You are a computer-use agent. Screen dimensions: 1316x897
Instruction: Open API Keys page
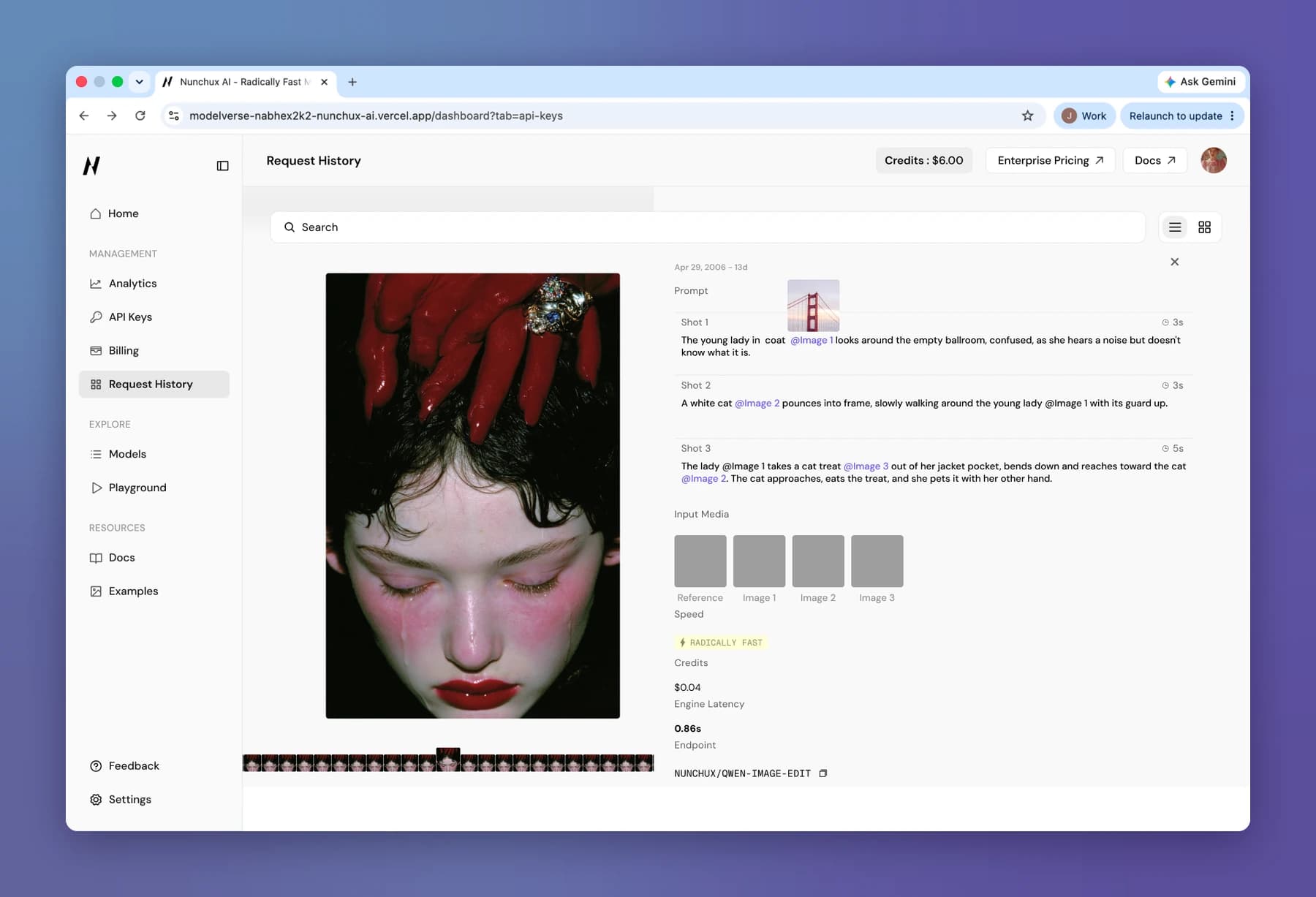pyautogui.click(x=130, y=317)
